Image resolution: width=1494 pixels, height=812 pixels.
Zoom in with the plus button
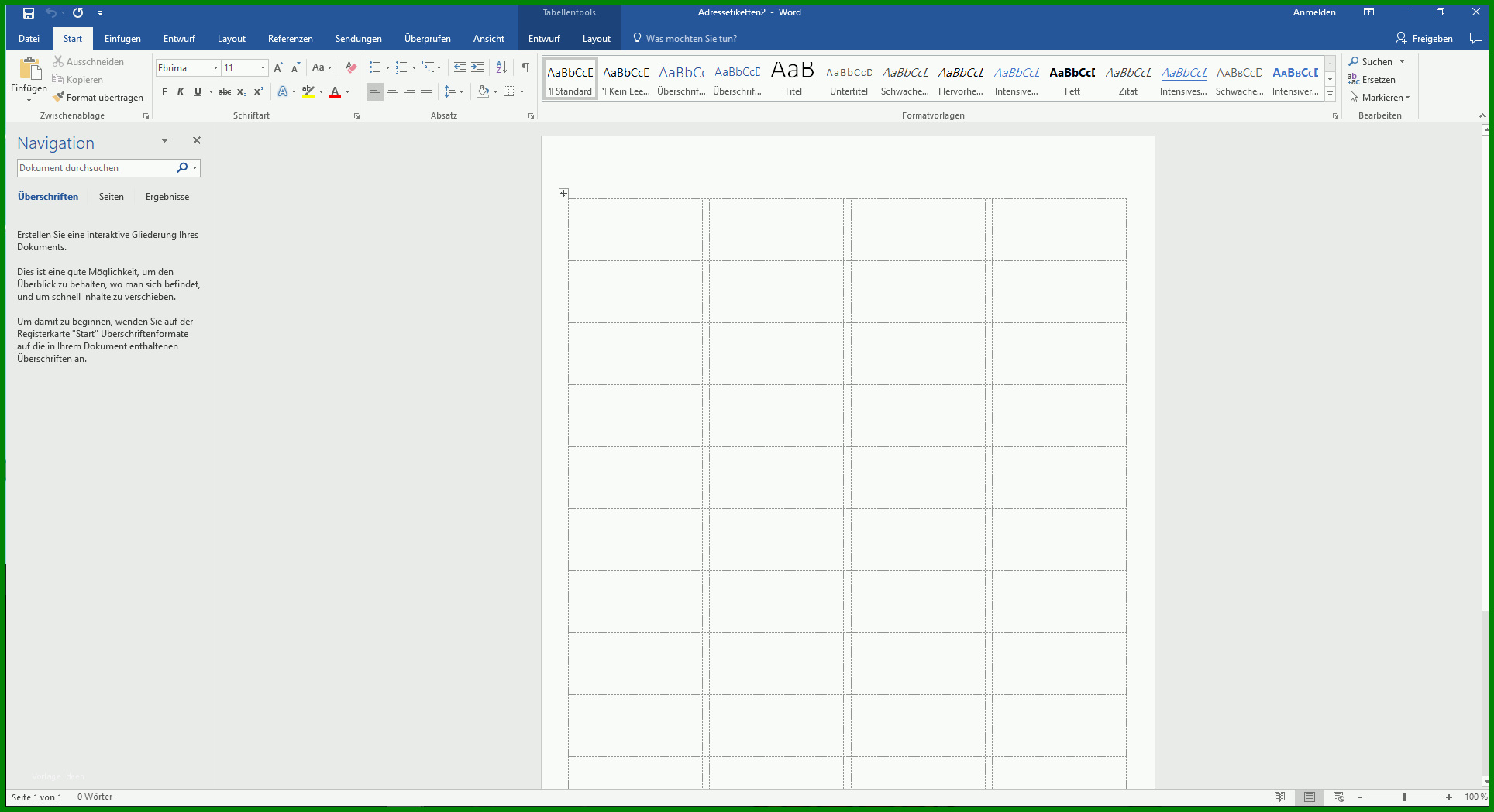click(1449, 797)
